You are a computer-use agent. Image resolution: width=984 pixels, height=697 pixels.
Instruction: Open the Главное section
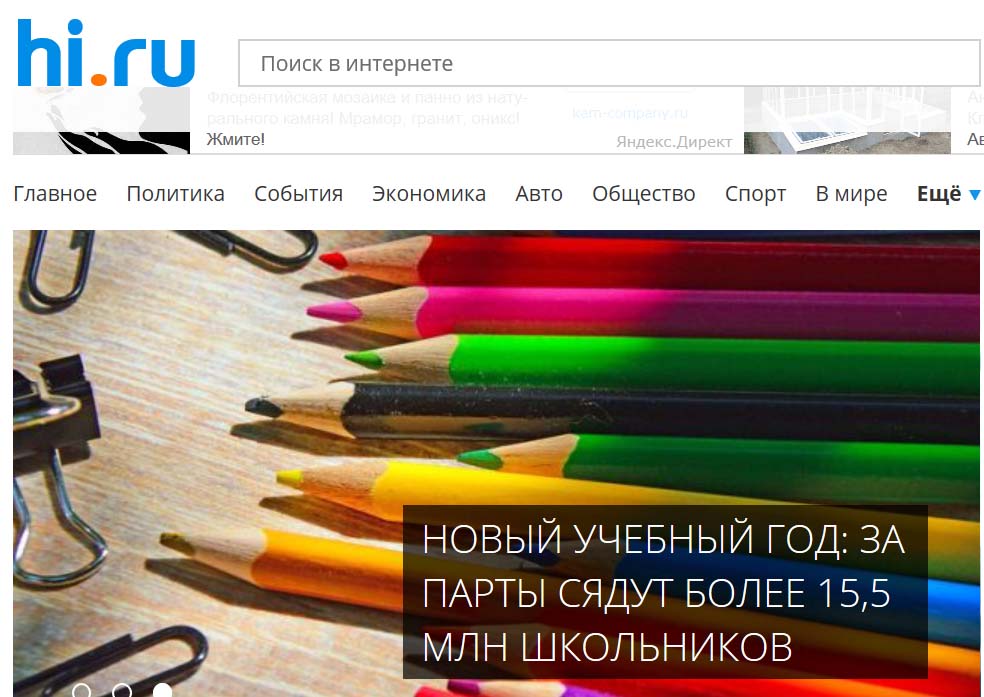[55, 194]
